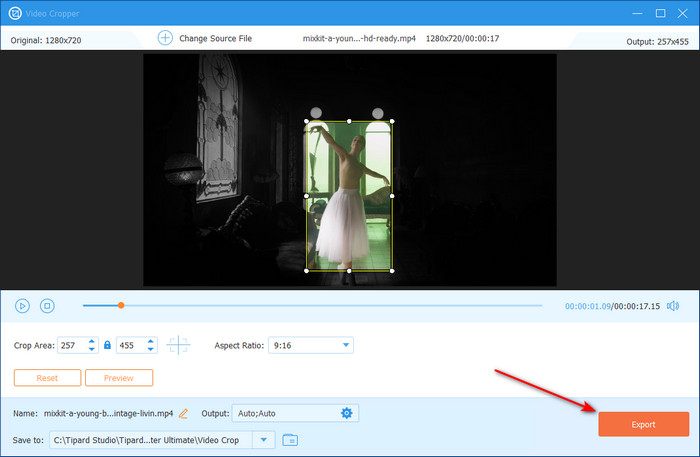
Task: Click the playback progress slider handle
Action: pos(121,305)
